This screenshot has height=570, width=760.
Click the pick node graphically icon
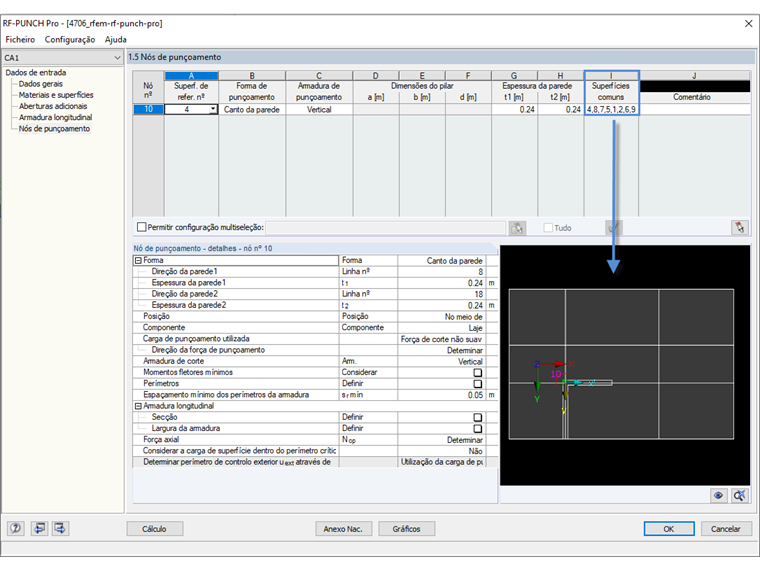click(740, 227)
